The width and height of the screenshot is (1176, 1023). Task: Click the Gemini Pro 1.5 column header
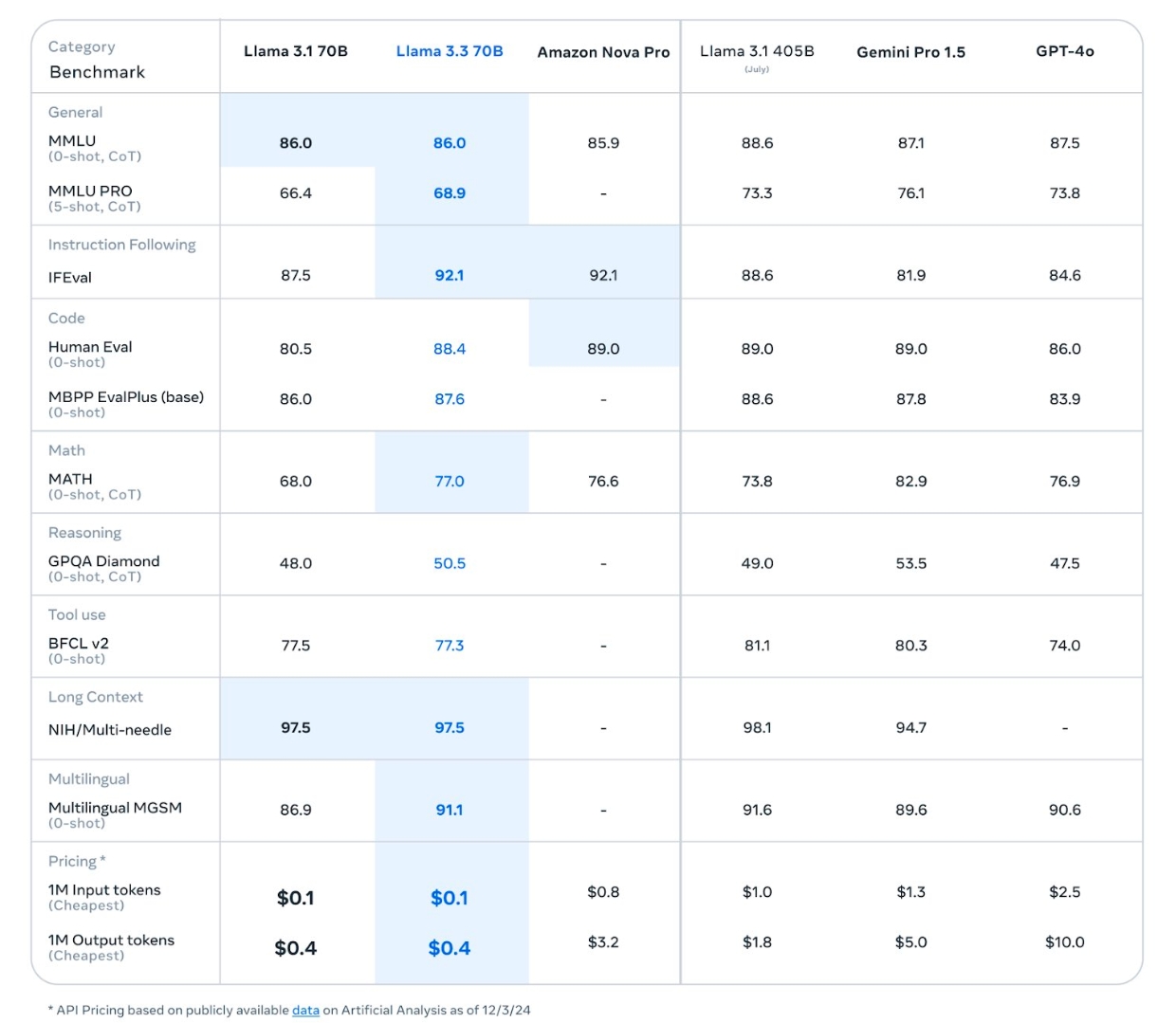pyautogui.click(x=910, y=52)
